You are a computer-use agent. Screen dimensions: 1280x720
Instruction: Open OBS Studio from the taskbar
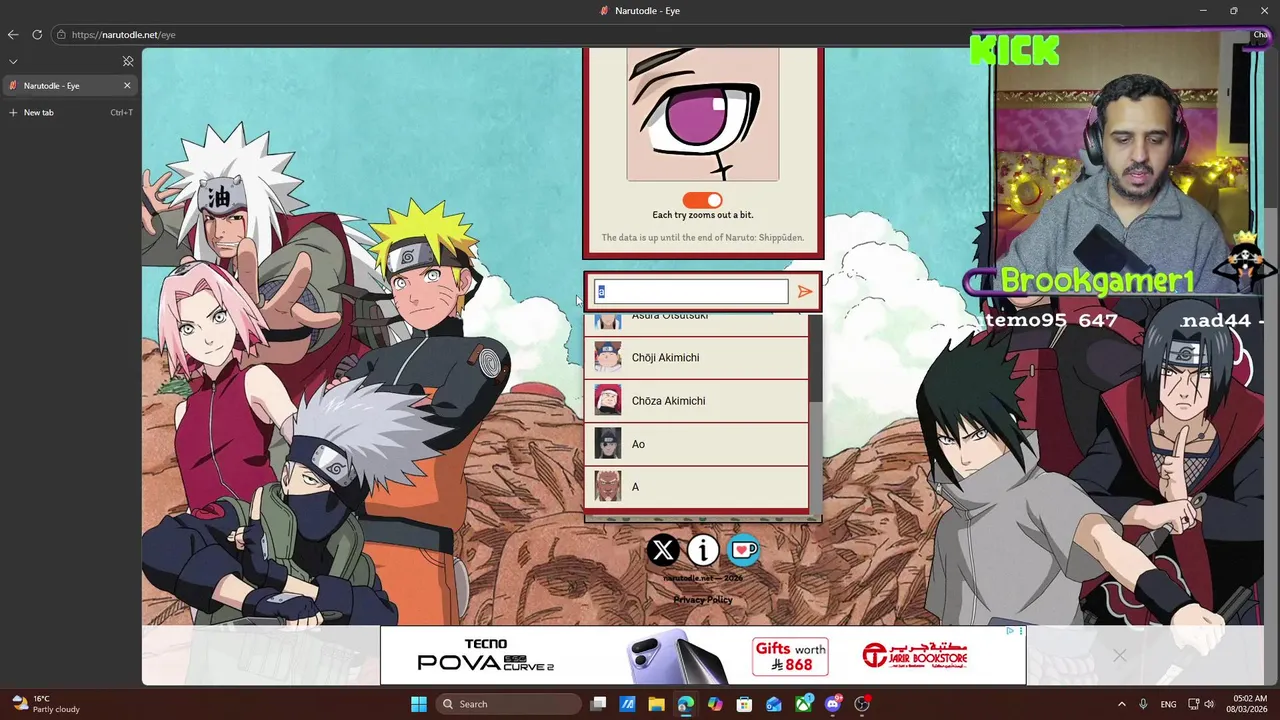pos(862,704)
